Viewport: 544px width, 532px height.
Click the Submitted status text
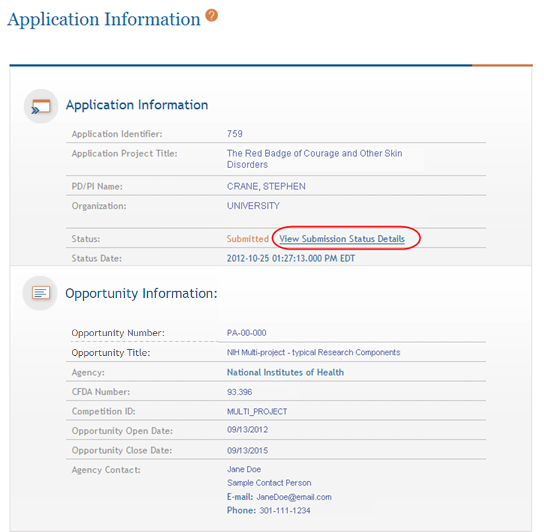248,239
